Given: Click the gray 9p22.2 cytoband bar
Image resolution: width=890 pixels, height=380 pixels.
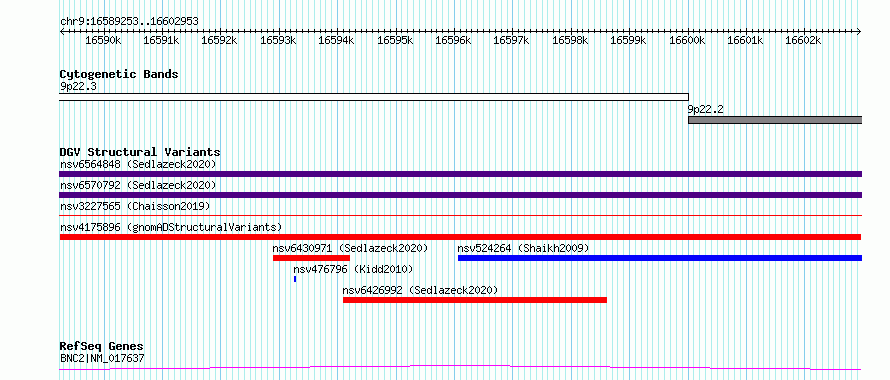Looking at the screenshot, I should (x=775, y=120).
